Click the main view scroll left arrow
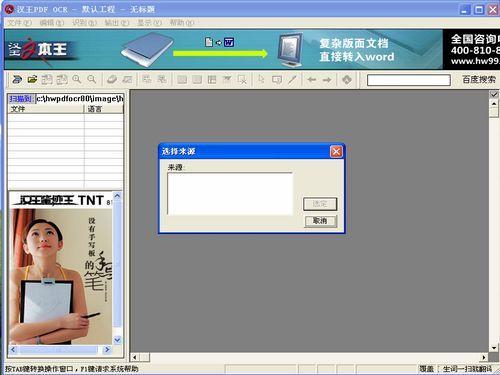Viewport: 500px width, 375px height. pyautogui.click(x=135, y=357)
